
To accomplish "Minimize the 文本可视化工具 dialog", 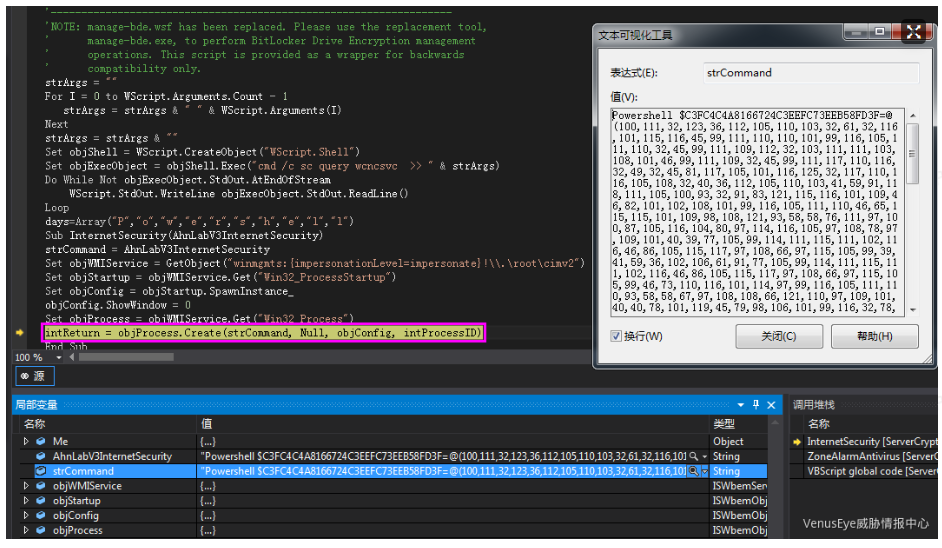I will coord(857,32).
